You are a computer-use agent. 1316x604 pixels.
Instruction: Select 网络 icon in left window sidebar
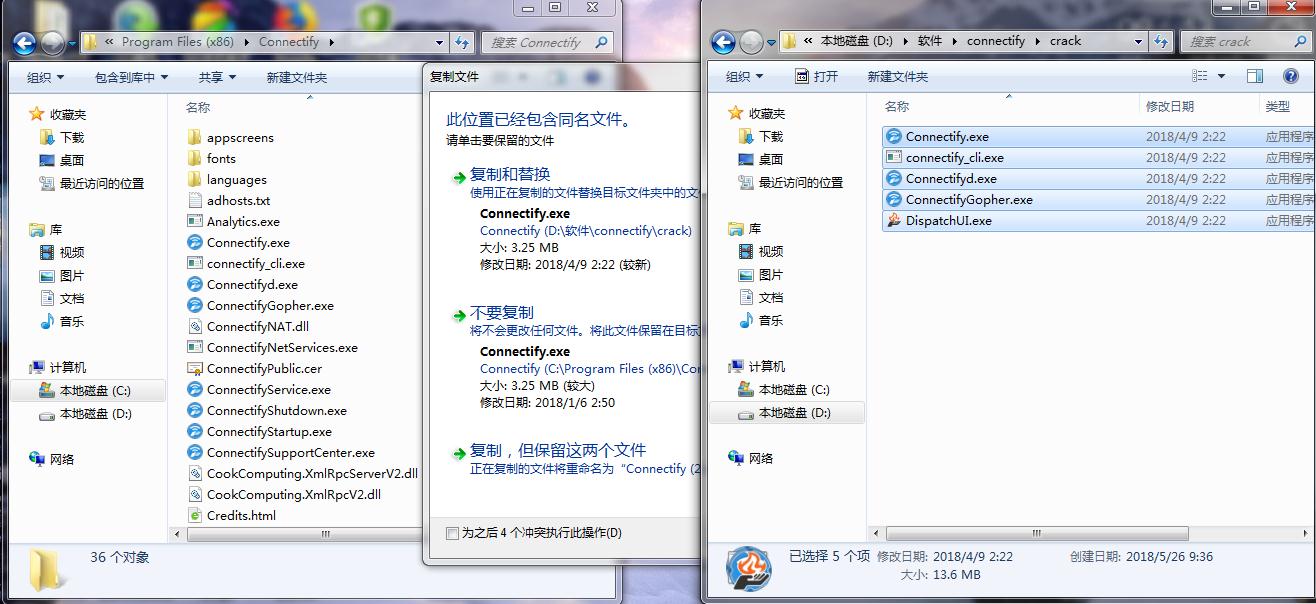37,459
